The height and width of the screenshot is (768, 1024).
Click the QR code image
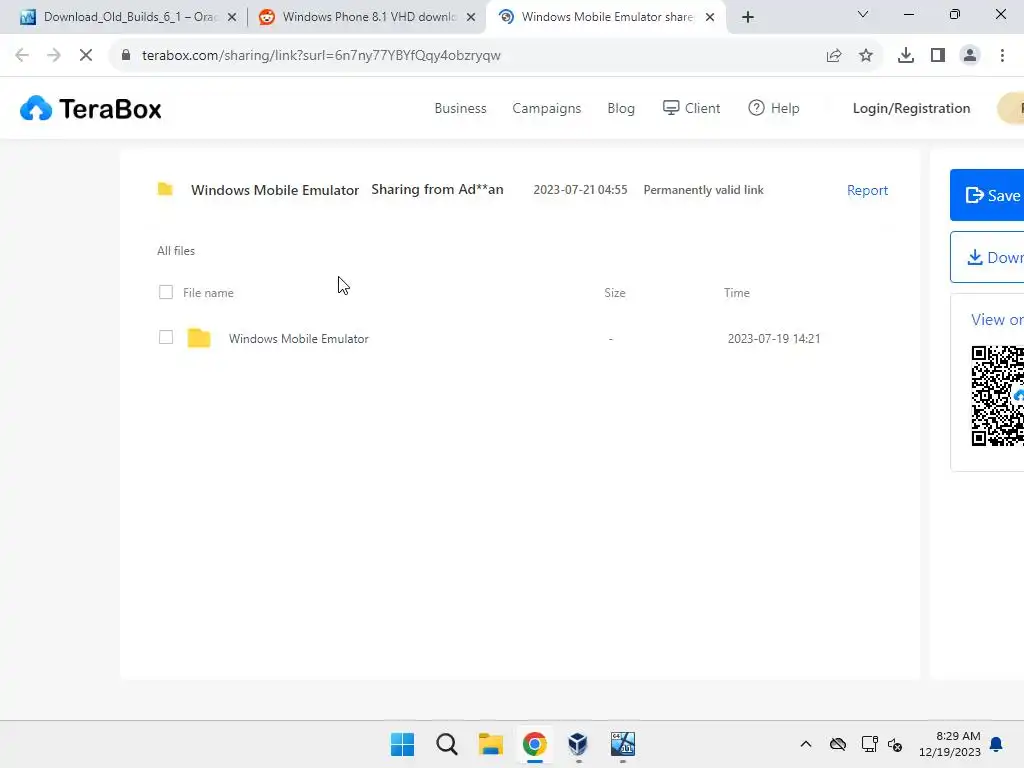coord(997,396)
